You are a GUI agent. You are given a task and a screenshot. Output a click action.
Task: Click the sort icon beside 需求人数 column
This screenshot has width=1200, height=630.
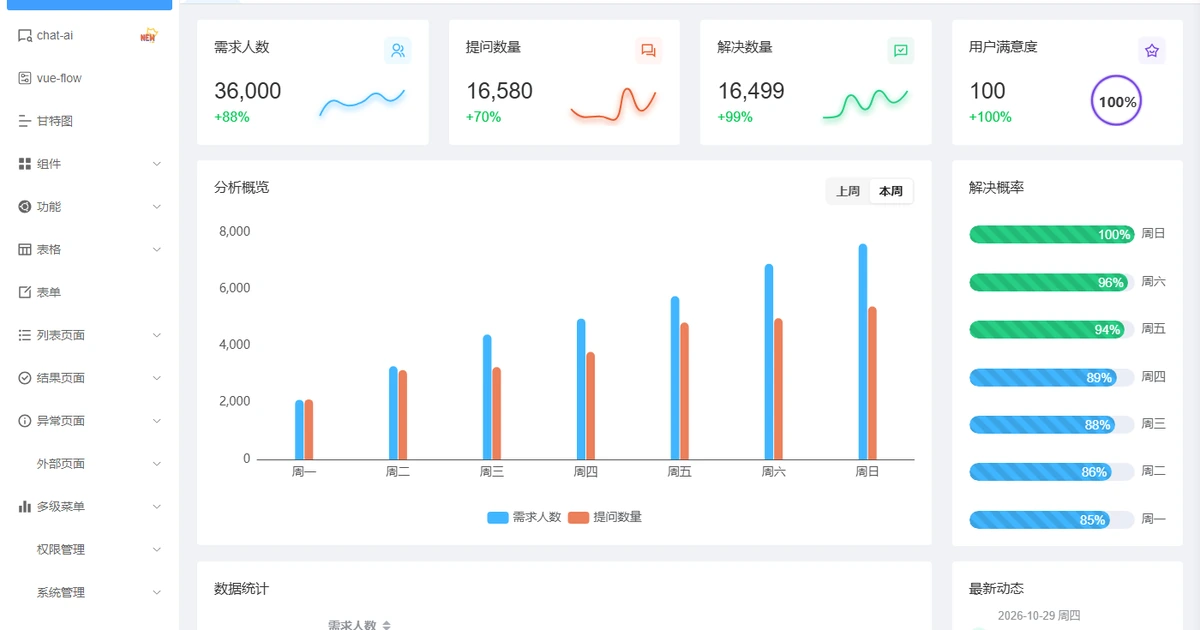(x=386, y=625)
